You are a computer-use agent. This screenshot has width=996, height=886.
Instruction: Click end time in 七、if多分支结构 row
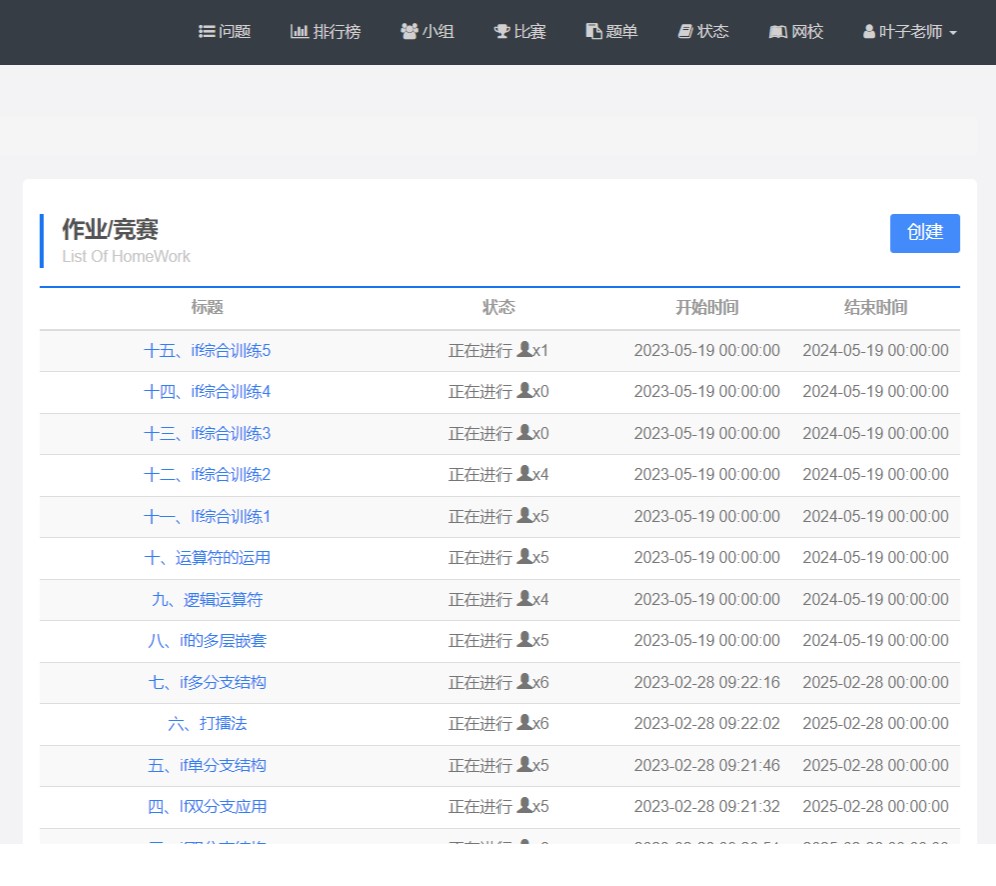pyautogui.click(x=875, y=683)
